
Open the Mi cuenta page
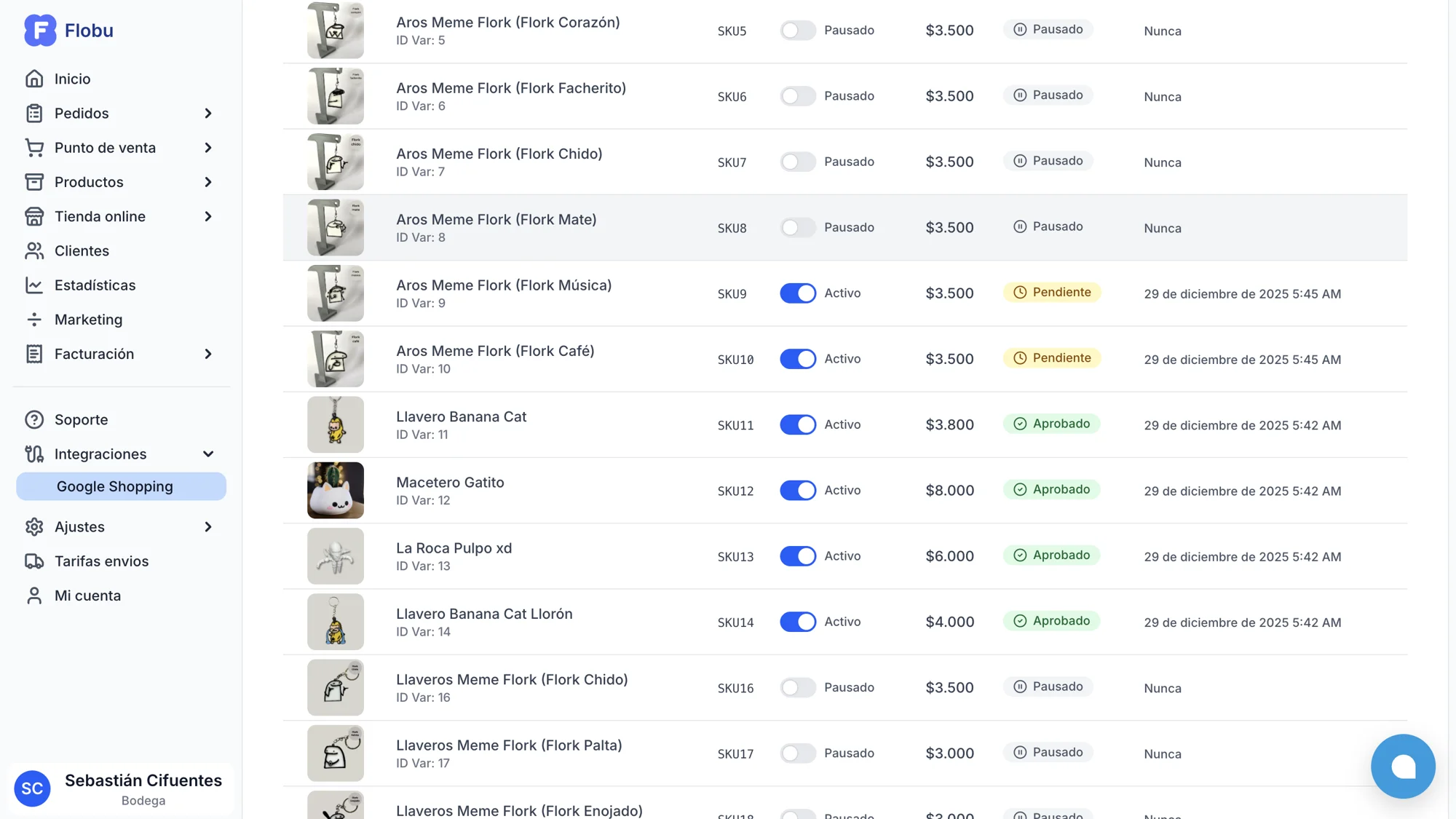point(87,596)
